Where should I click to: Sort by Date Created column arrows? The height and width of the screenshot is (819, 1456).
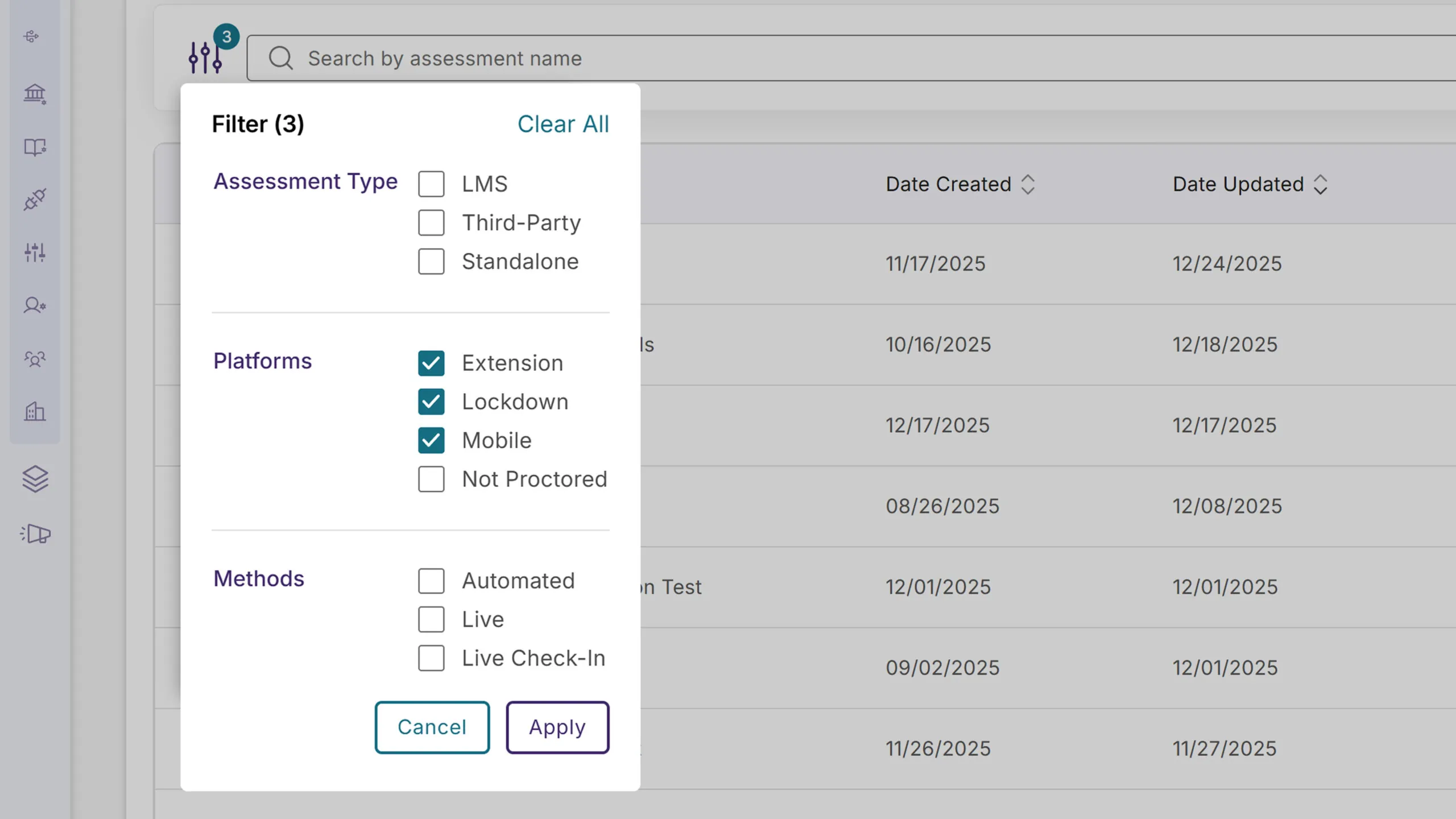tap(1028, 184)
